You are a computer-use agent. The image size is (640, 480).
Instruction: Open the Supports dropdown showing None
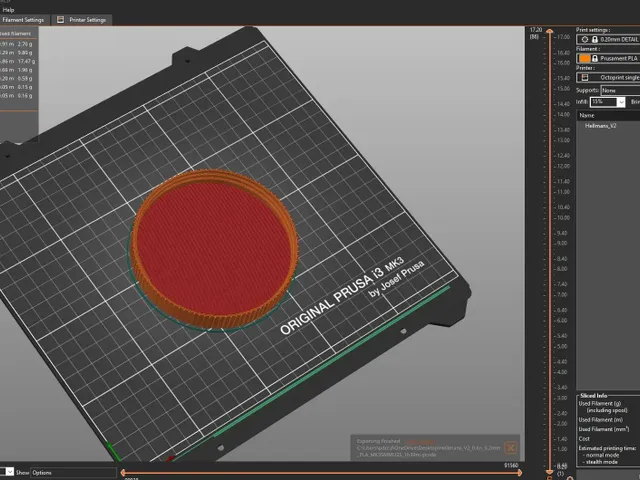click(x=620, y=90)
